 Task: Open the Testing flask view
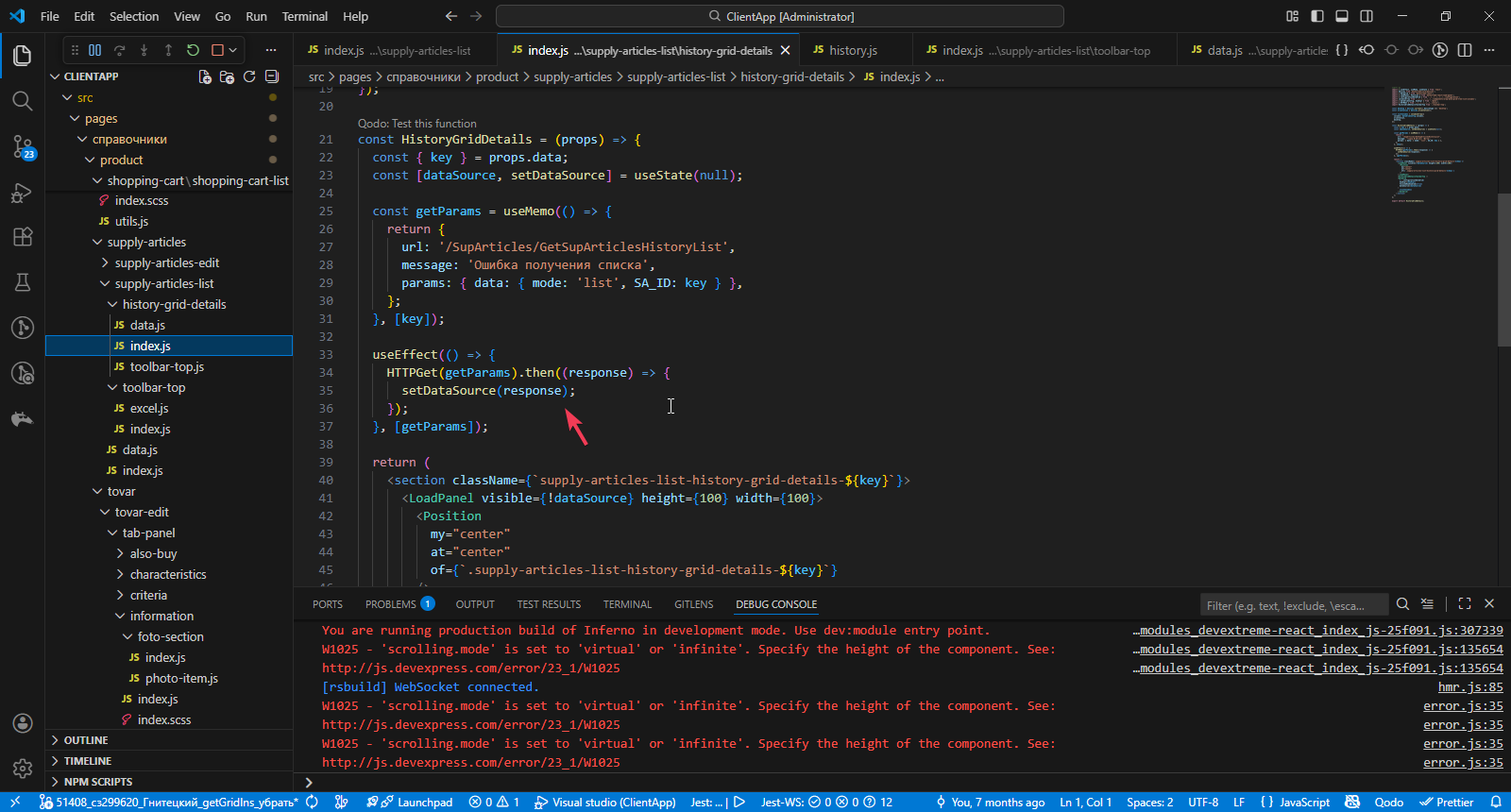tap(23, 282)
